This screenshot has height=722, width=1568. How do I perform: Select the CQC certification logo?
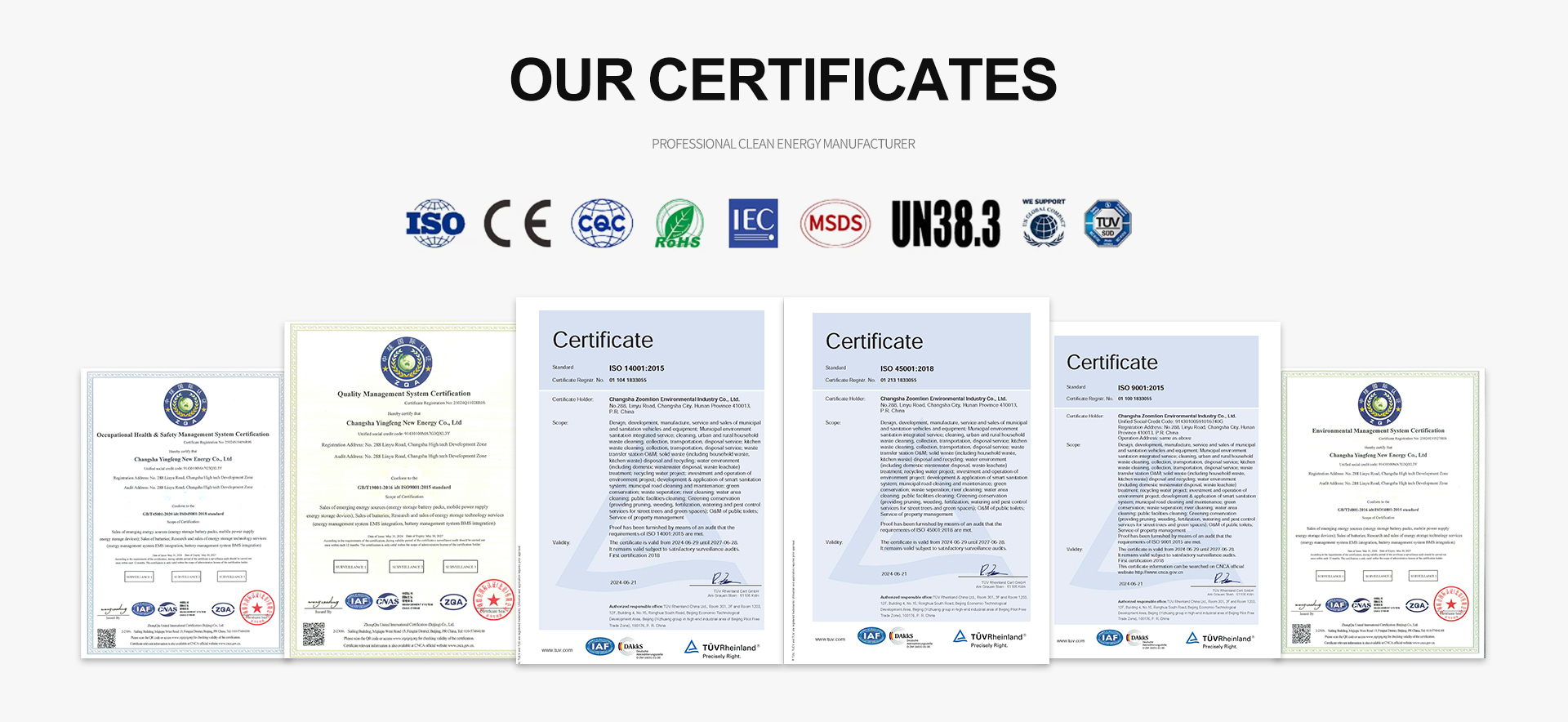point(602,223)
